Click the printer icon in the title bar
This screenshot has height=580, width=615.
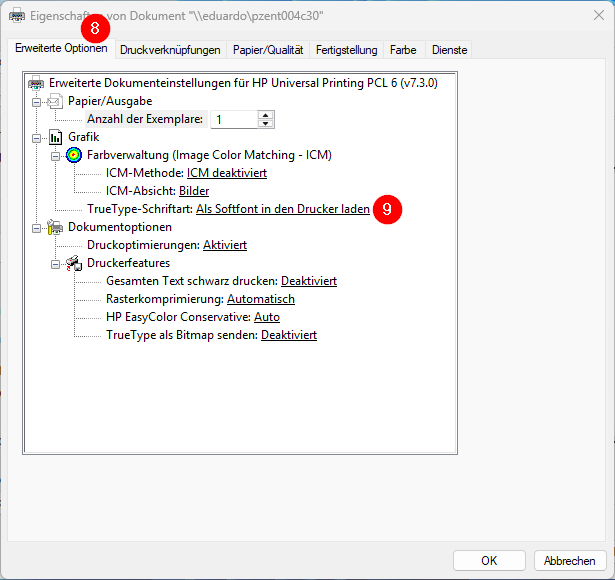(16, 16)
